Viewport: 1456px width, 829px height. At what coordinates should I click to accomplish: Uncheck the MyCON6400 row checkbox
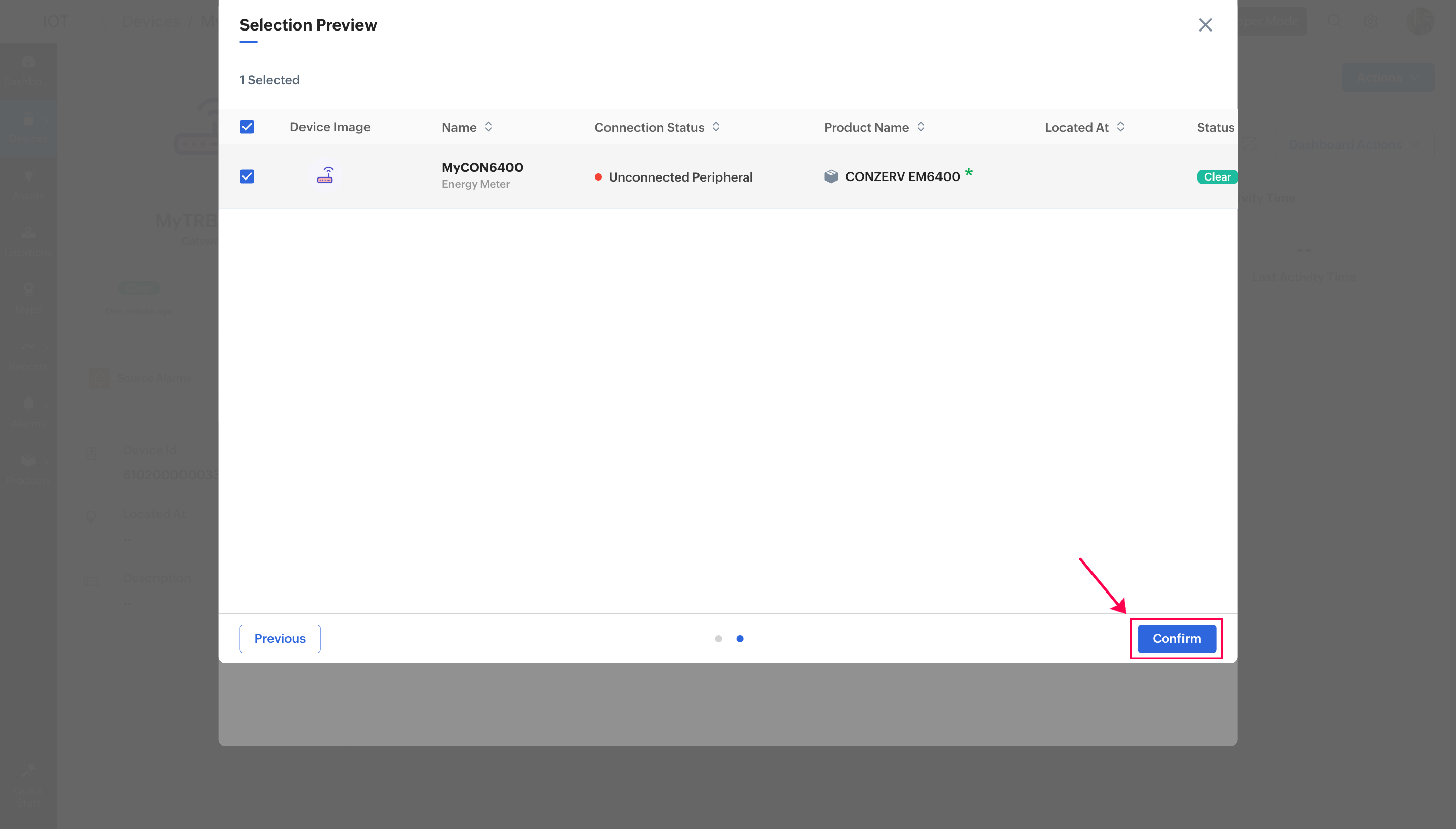point(247,176)
